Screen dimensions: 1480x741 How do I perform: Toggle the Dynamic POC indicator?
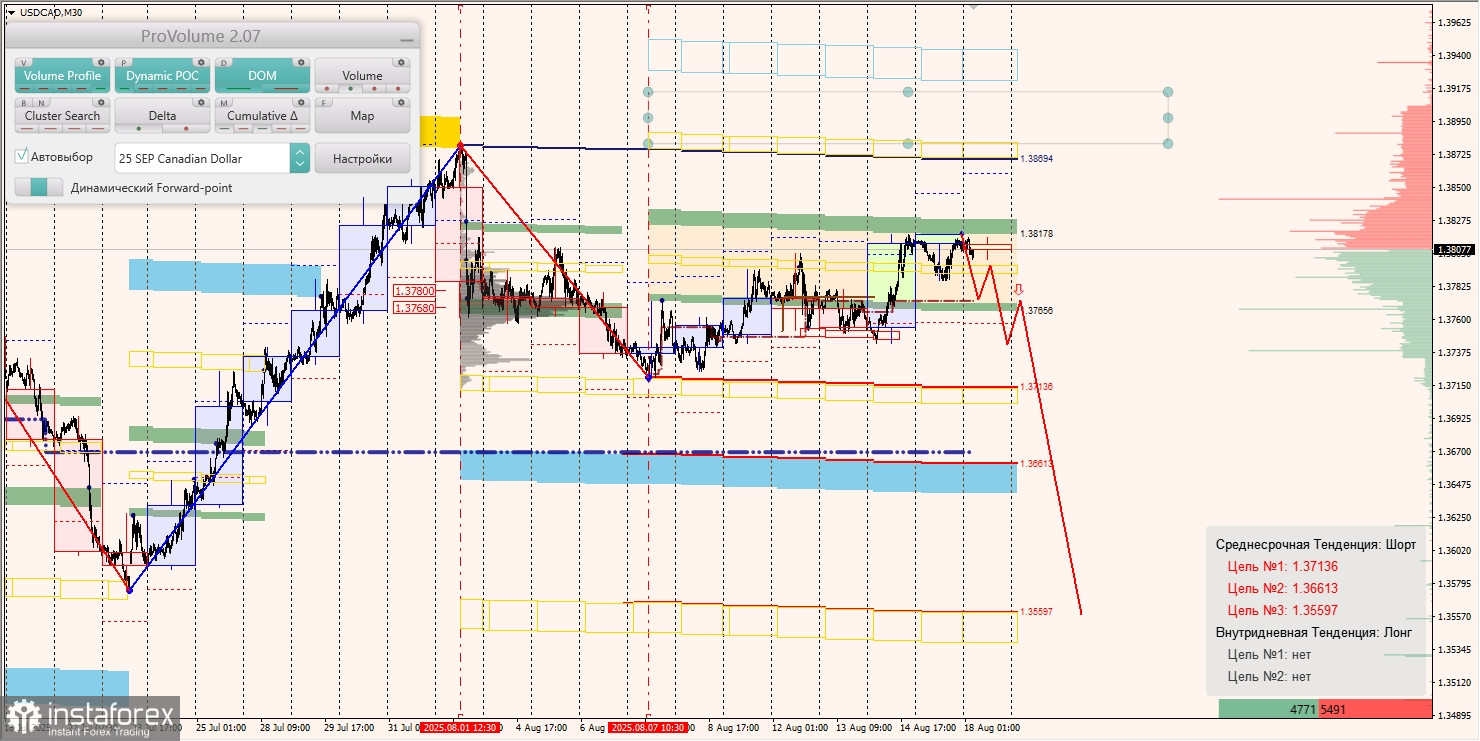(162, 76)
